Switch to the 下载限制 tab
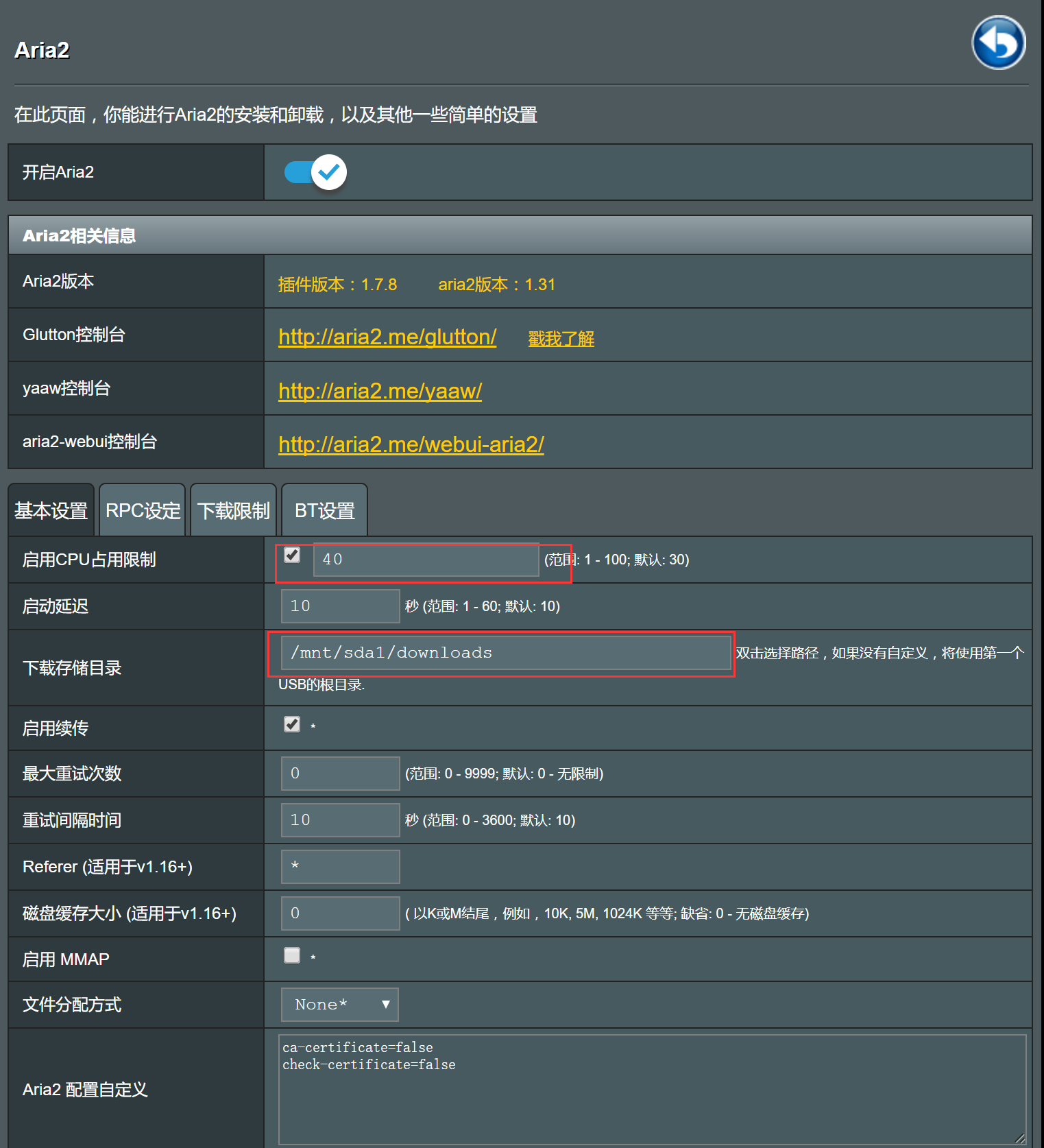 pyautogui.click(x=234, y=511)
